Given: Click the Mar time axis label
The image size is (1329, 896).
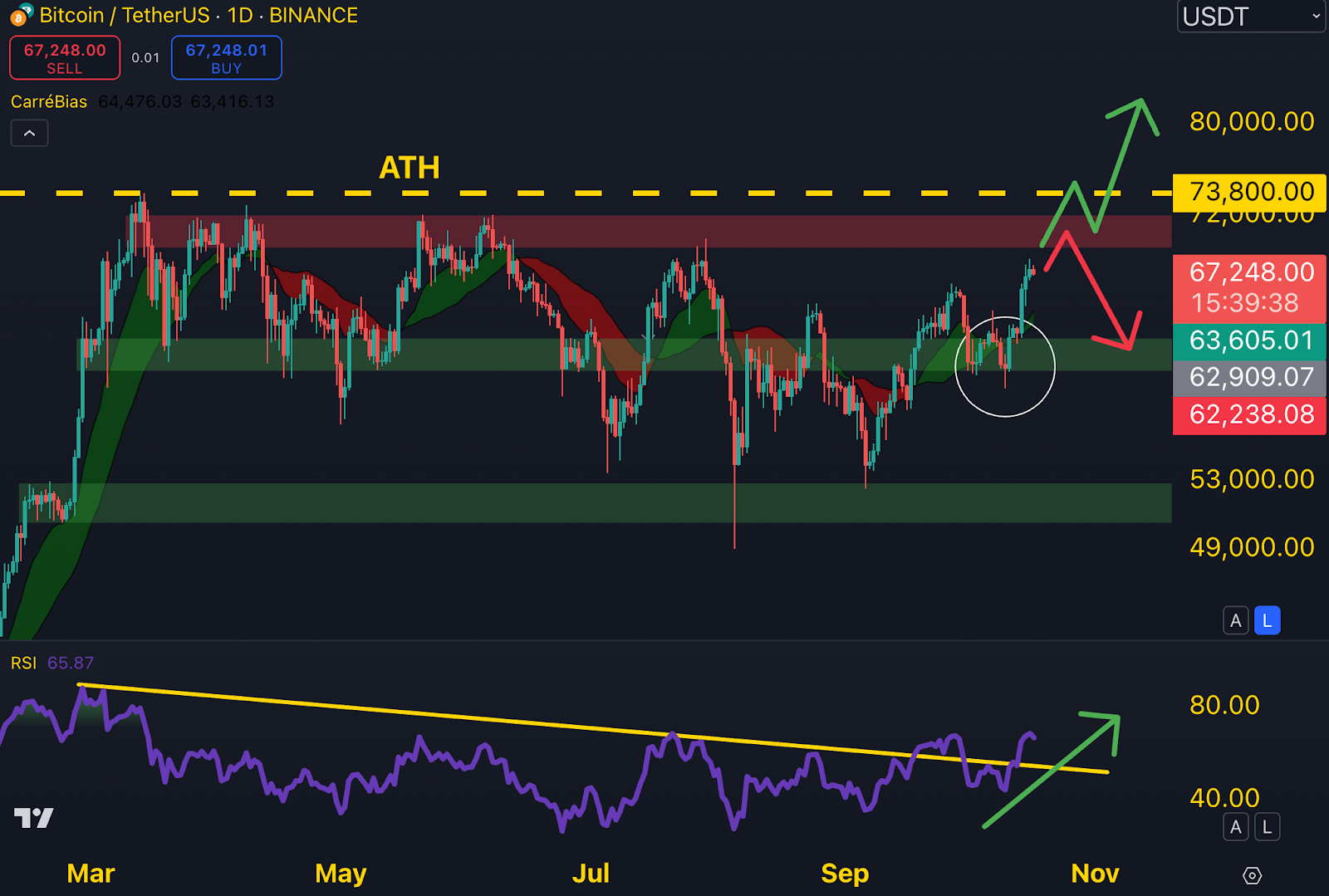Looking at the screenshot, I should (x=91, y=874).
